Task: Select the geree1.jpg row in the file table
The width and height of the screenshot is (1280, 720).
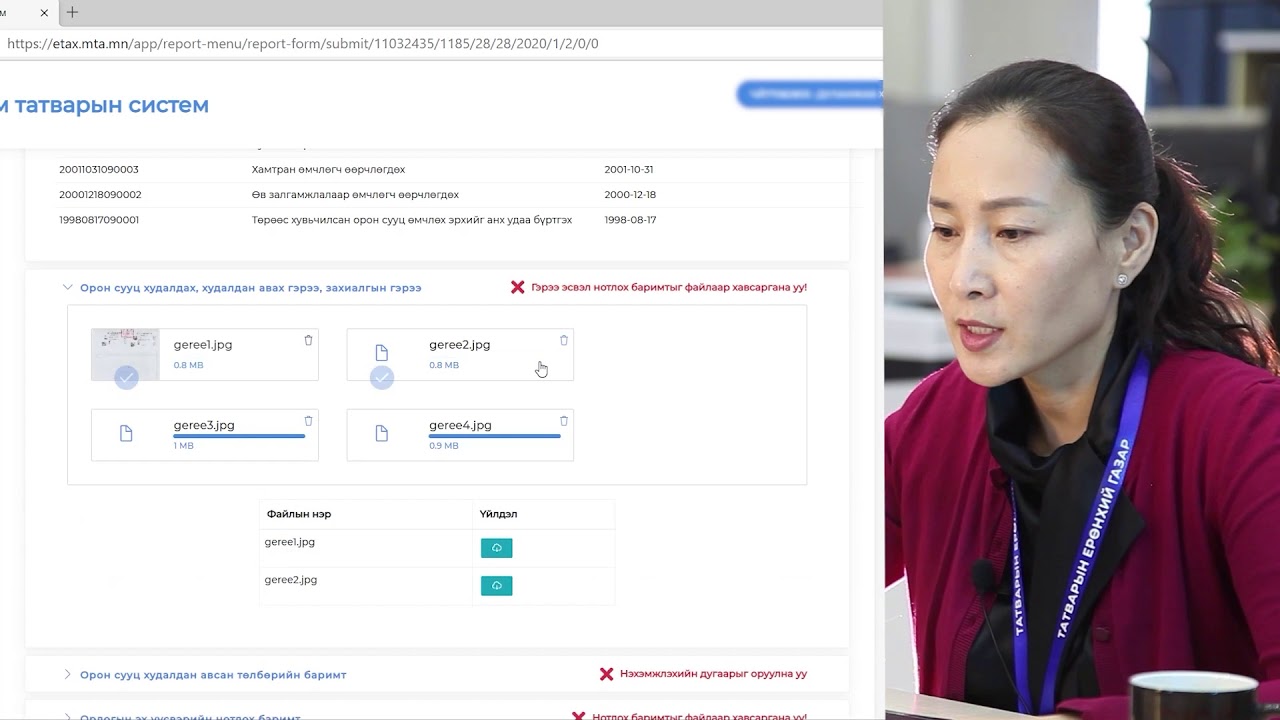Action: [437, 548]
